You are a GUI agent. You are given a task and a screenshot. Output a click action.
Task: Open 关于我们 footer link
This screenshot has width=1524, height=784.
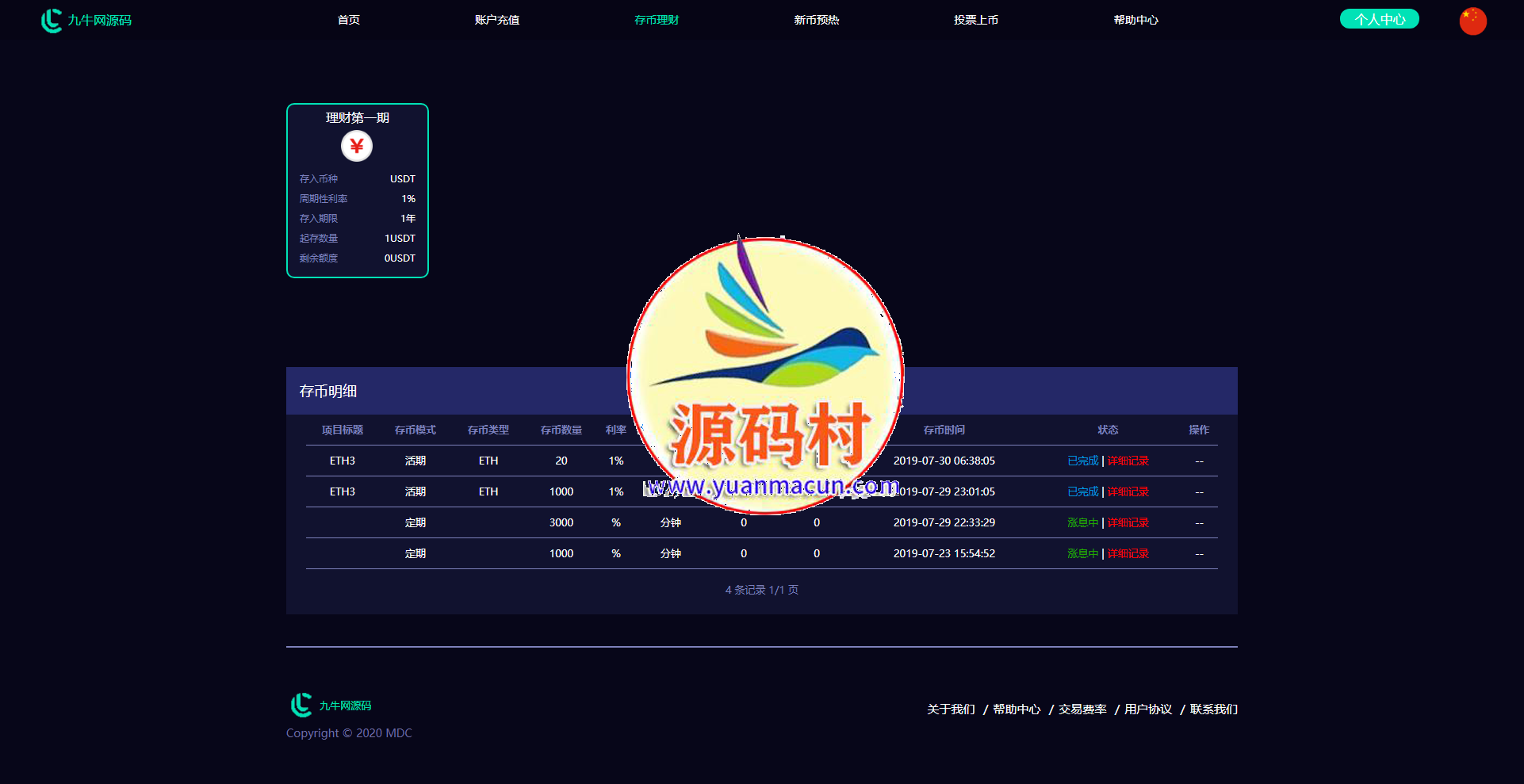click(x=951, y=709)
